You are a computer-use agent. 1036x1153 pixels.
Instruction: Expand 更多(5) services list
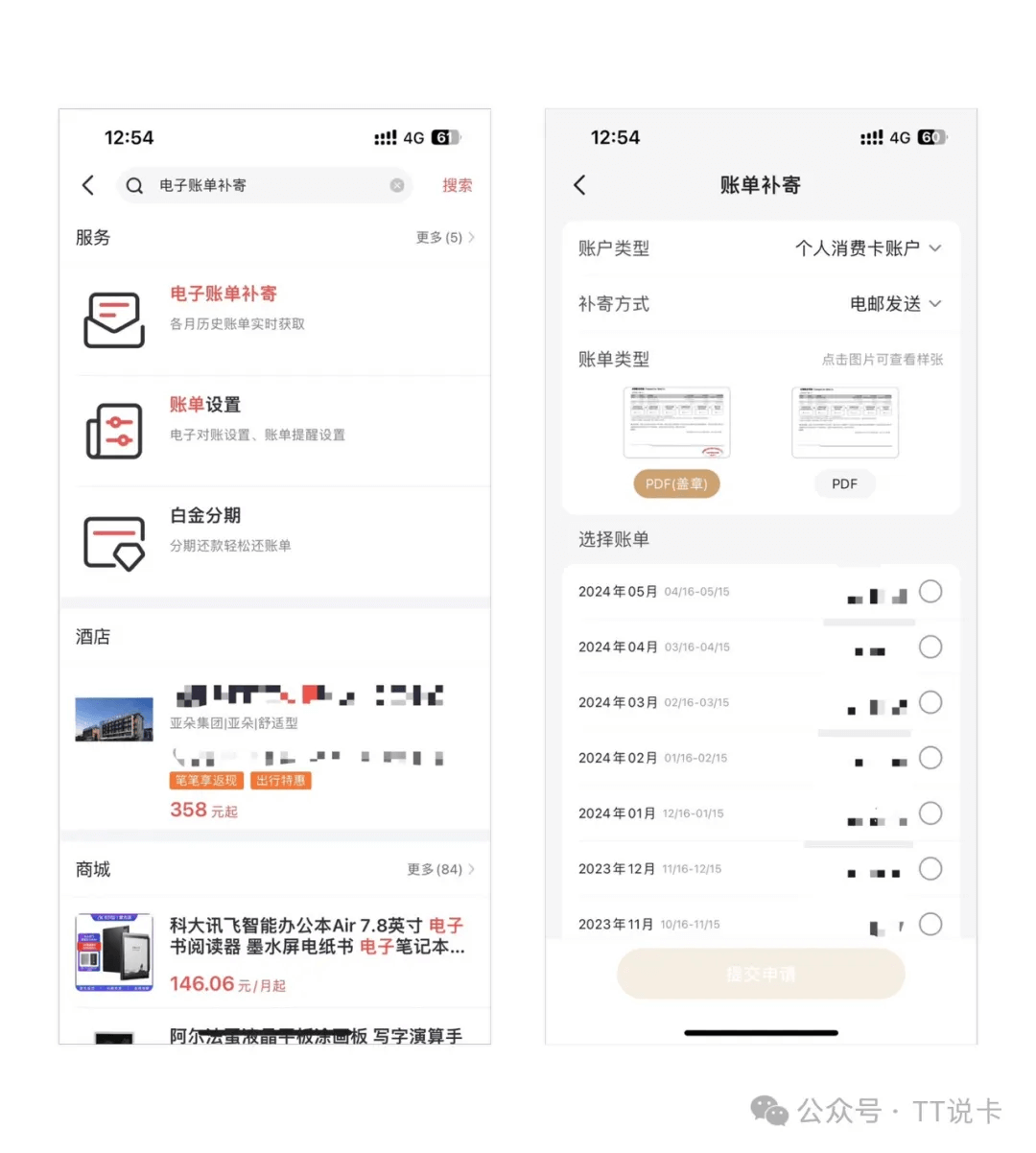pos(445,237)
